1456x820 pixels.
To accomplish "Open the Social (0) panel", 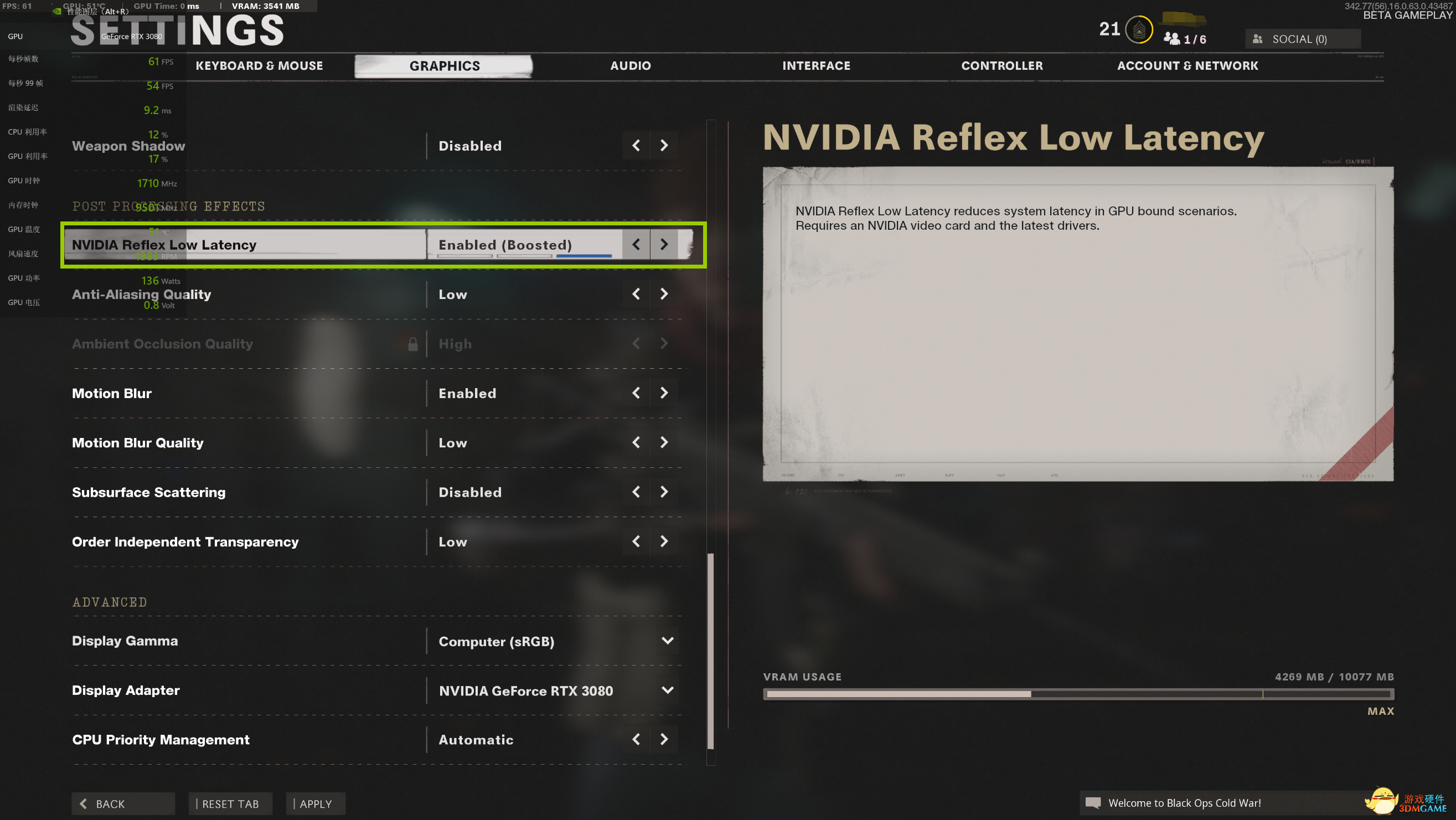I will coord(1302,39).
